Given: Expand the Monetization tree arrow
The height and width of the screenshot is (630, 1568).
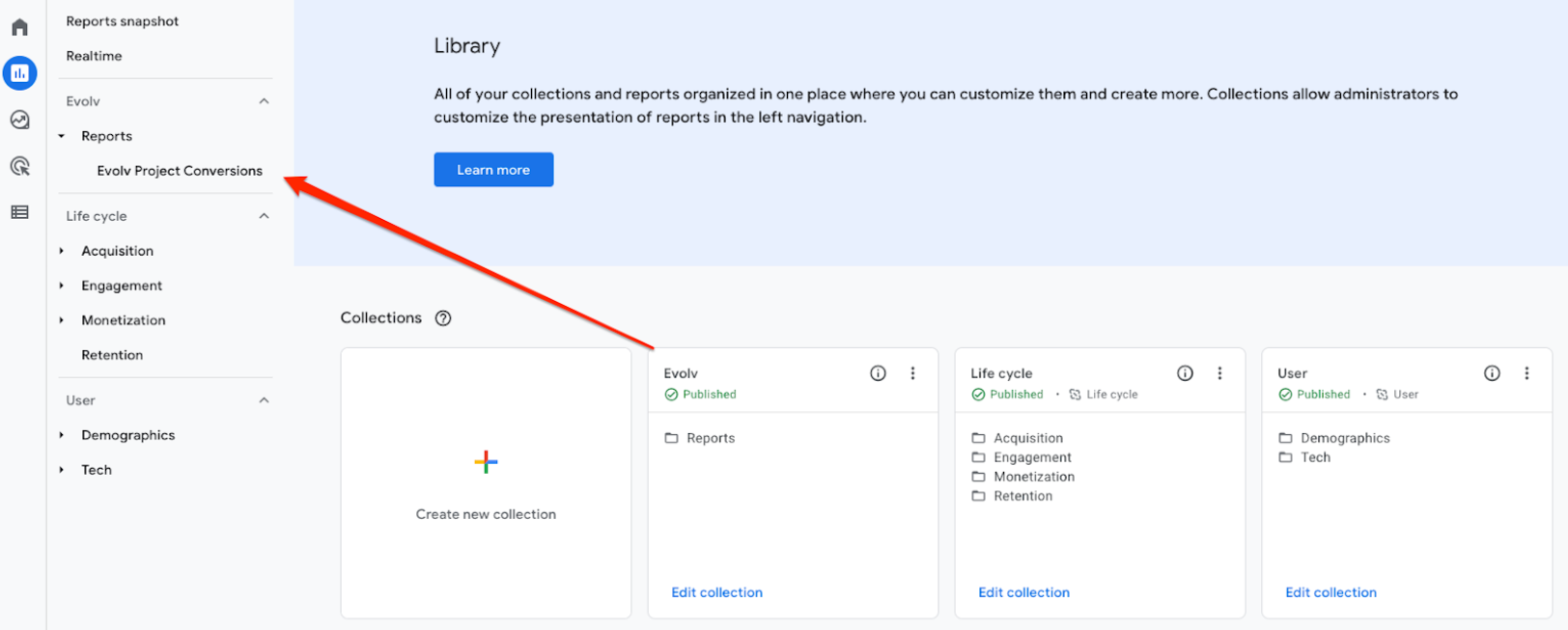Looking at the screenshot, I should 61,320.
